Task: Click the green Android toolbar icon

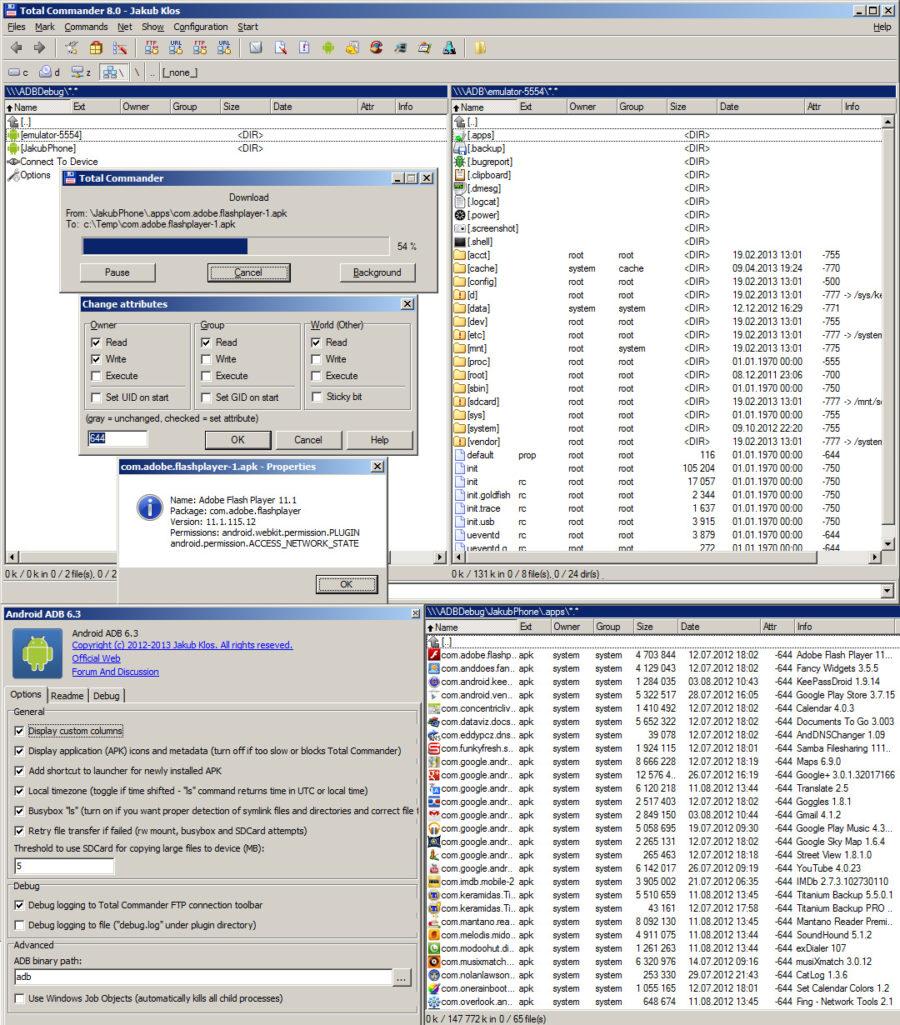Action: point(328,48)
